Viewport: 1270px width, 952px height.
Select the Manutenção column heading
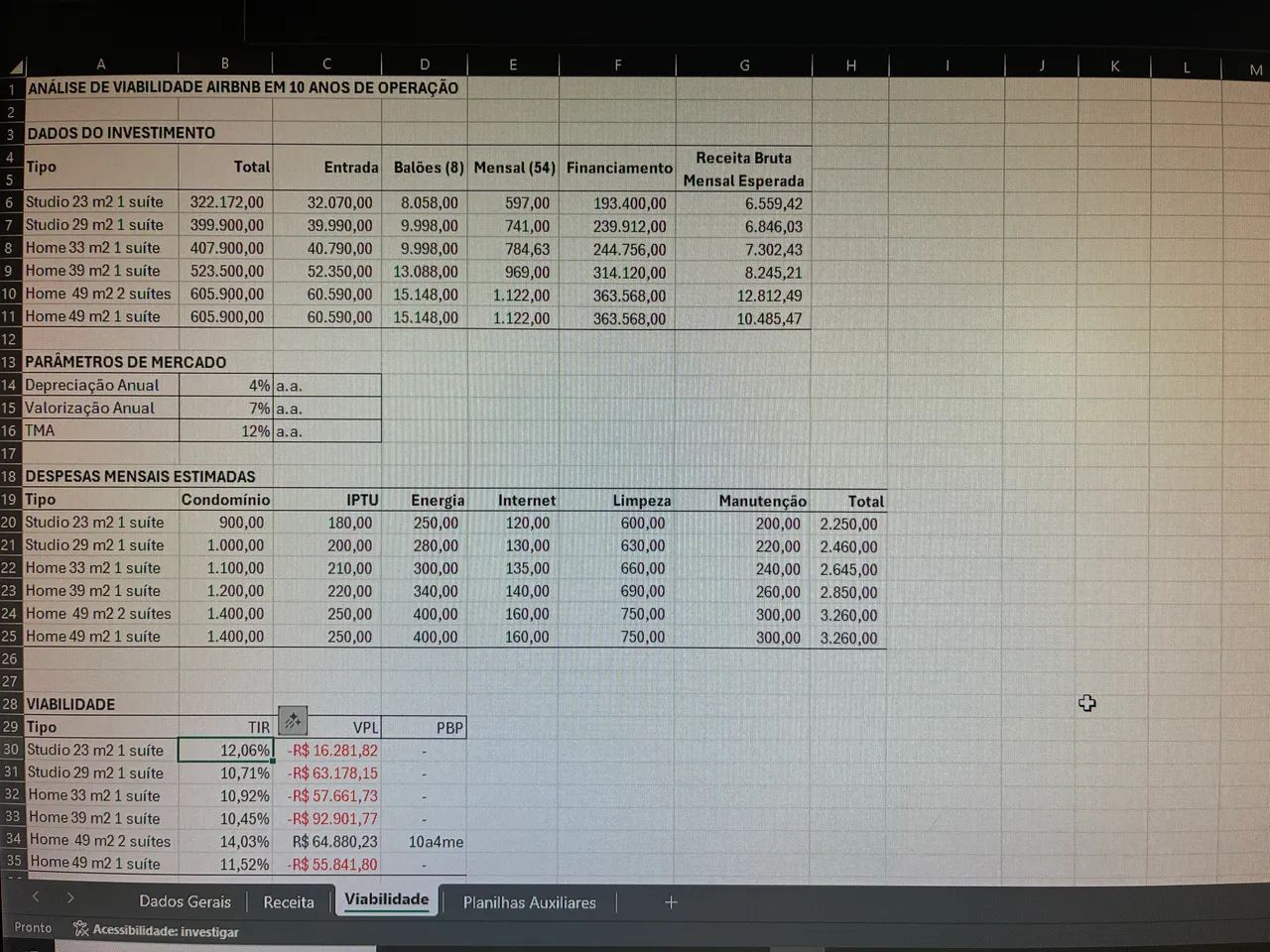tap(763, 502)
